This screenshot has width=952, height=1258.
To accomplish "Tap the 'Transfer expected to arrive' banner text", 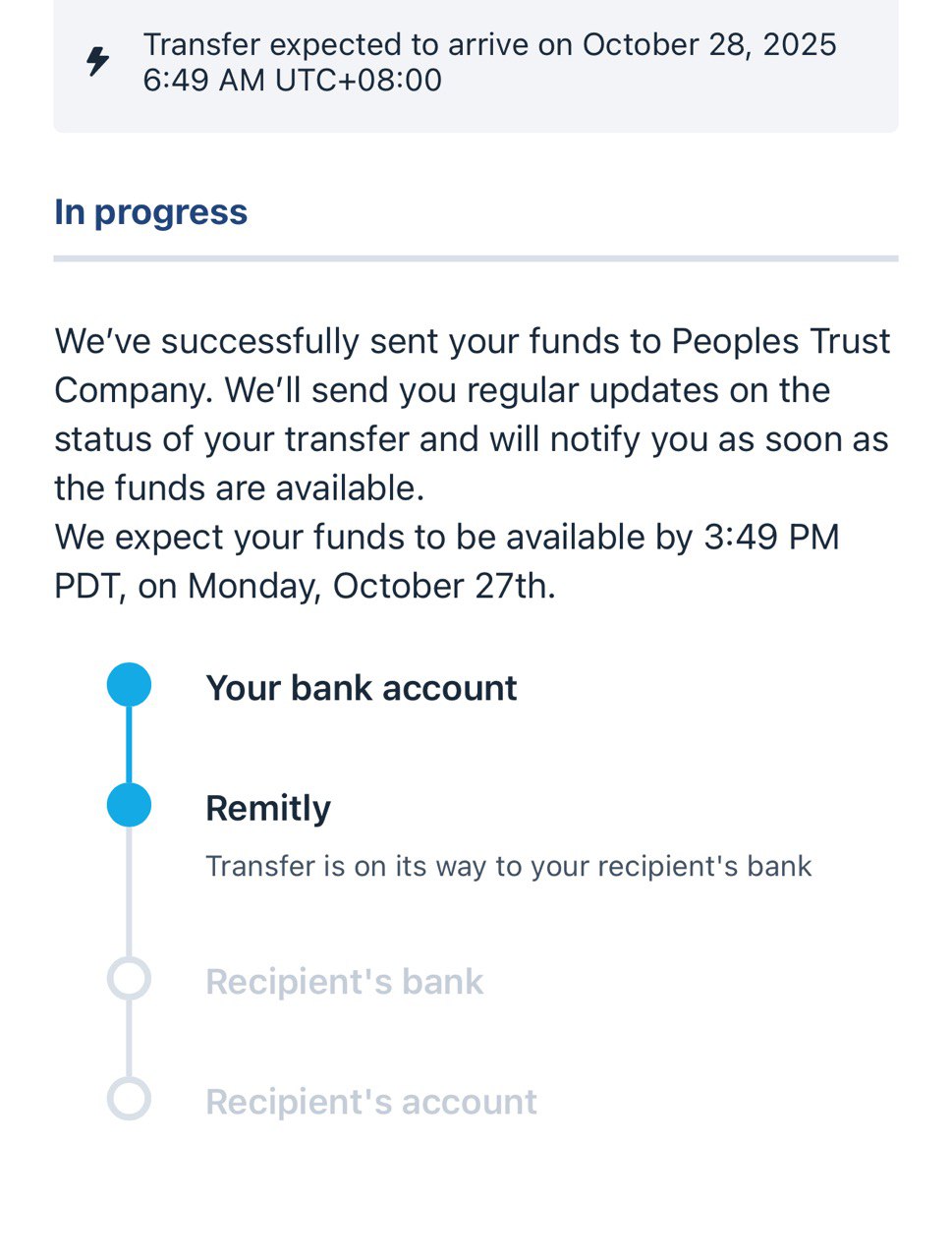I will pos(489,44).
